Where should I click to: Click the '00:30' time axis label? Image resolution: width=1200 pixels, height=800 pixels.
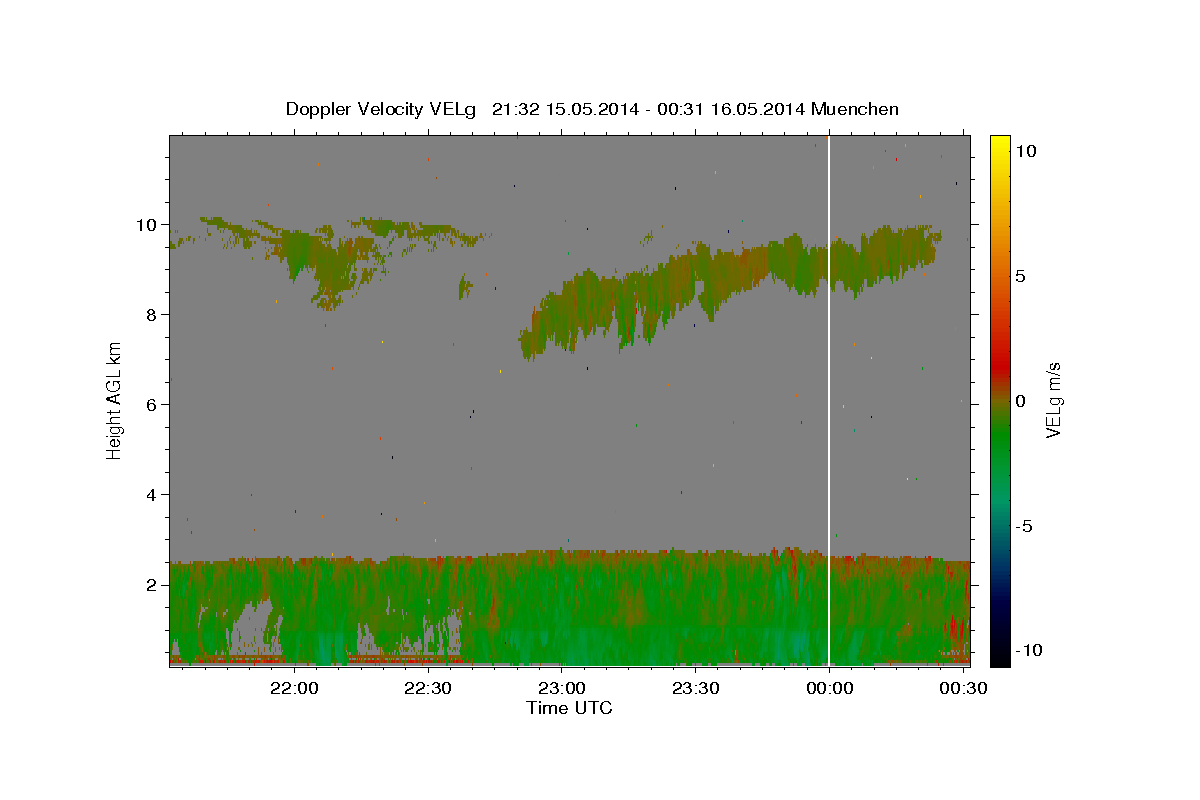[x=962, y=688]
